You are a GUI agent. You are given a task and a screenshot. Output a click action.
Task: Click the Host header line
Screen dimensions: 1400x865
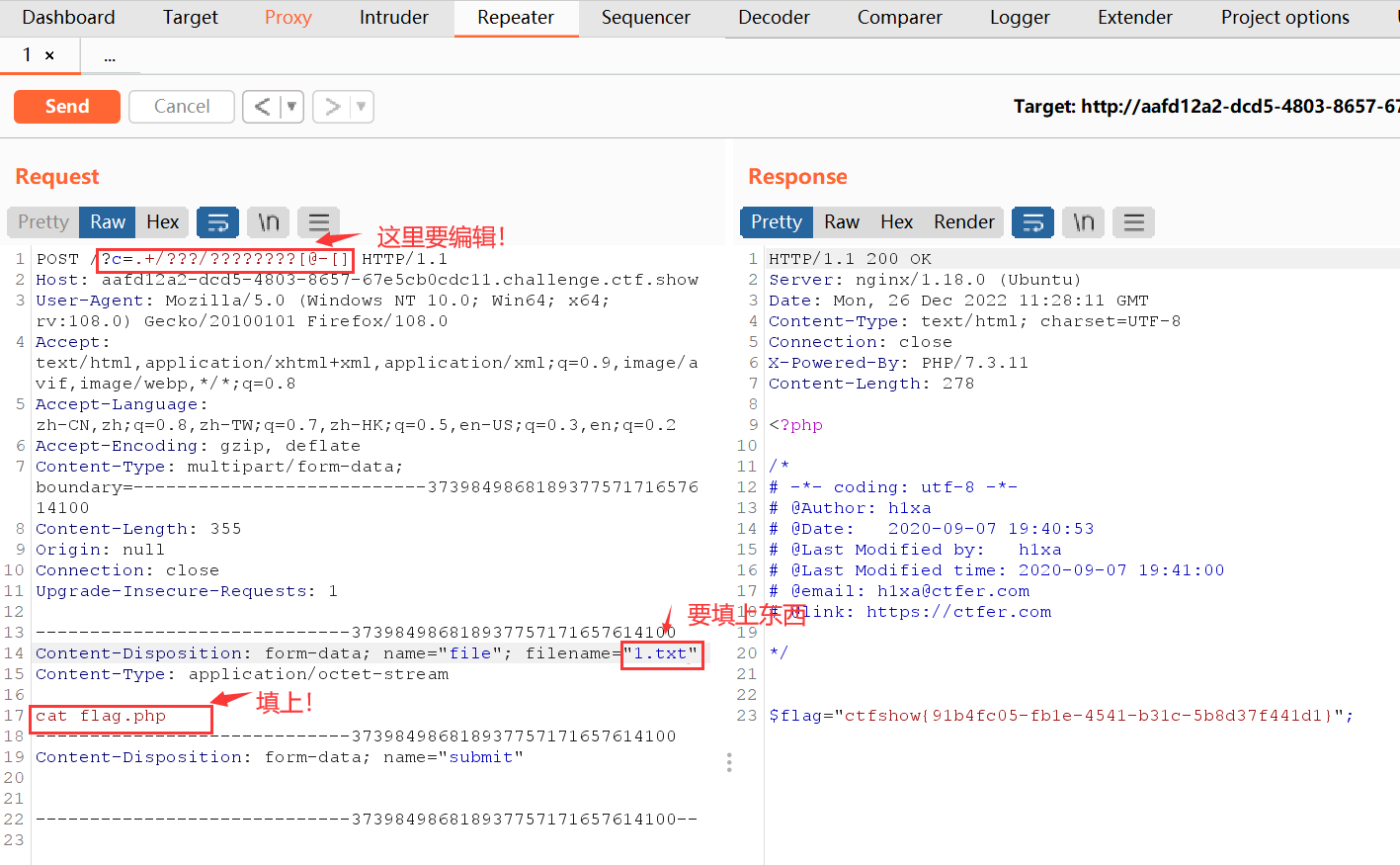coord(368,280)
